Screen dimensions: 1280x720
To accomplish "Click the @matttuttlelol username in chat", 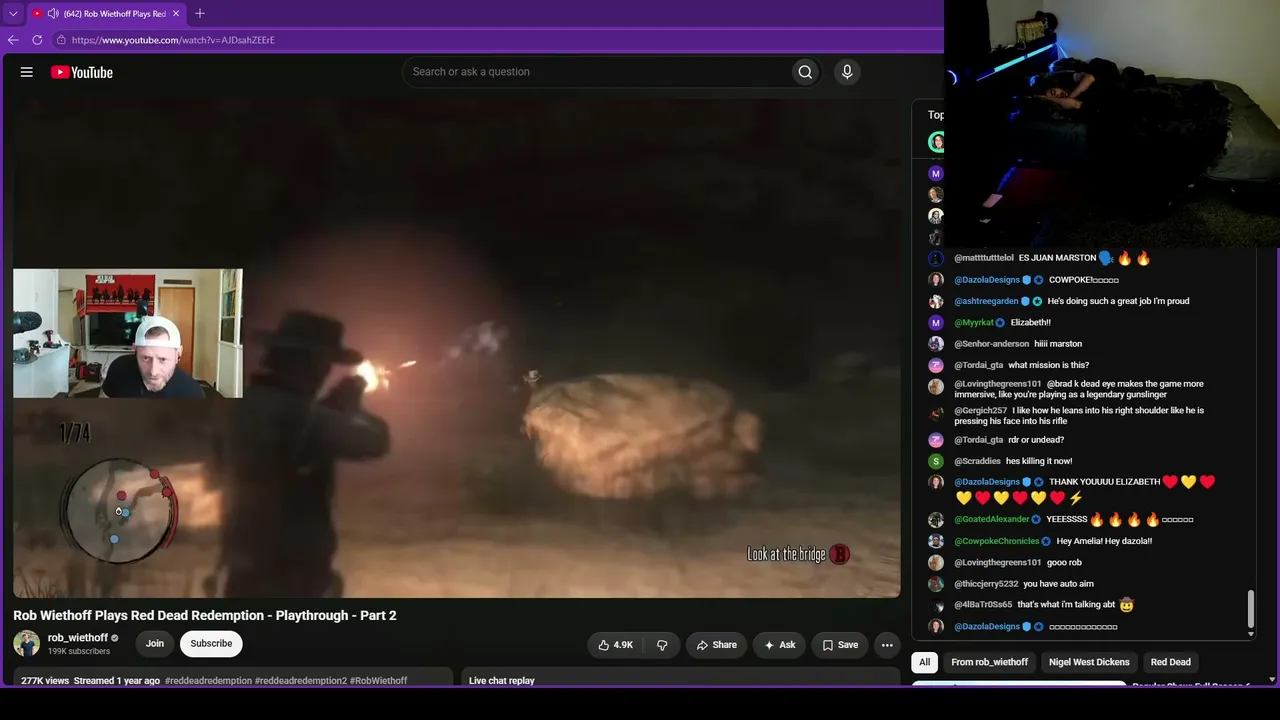I will coord(984,258).
